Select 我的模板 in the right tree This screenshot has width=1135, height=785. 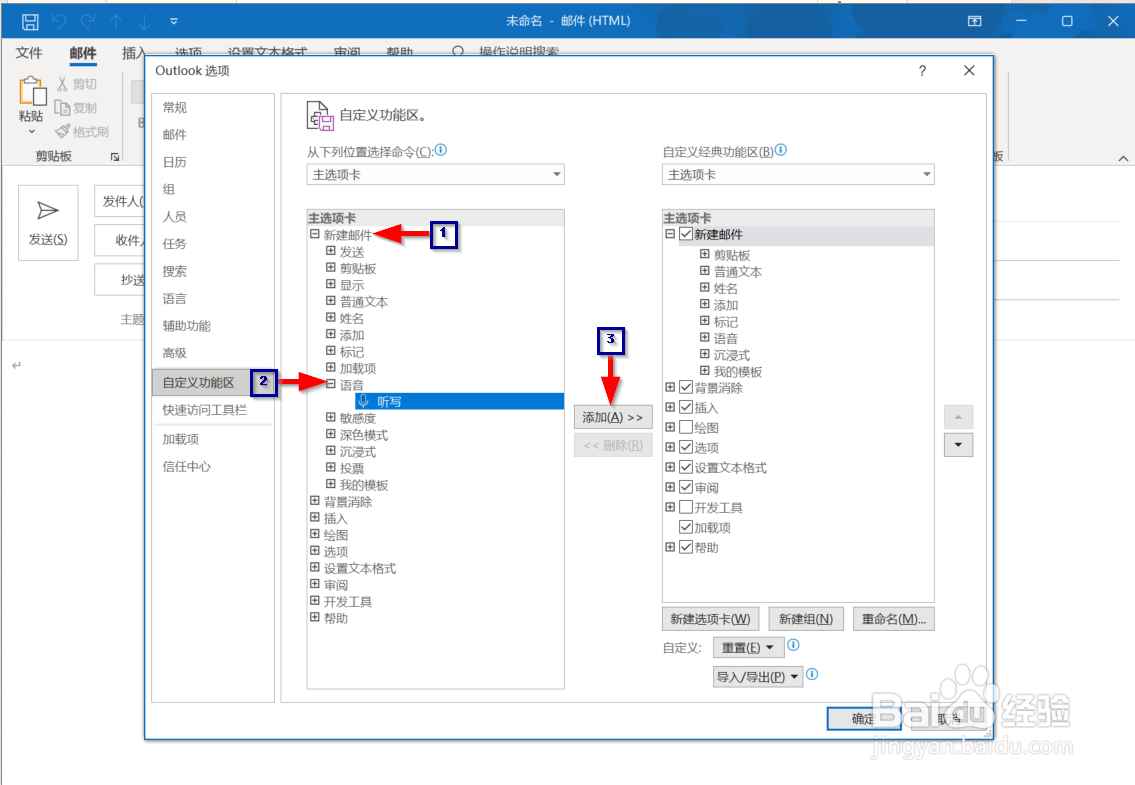point(738,371)
